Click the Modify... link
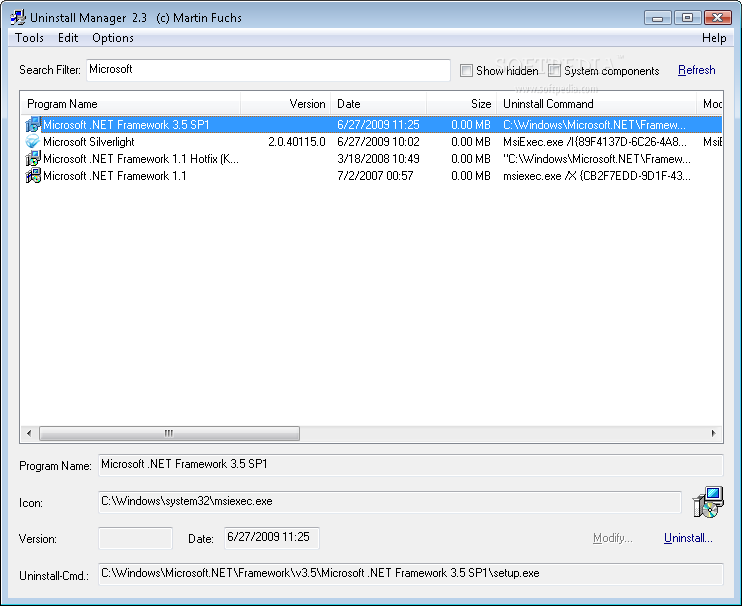This screenshot has height=606, width=742. (612, 538)
